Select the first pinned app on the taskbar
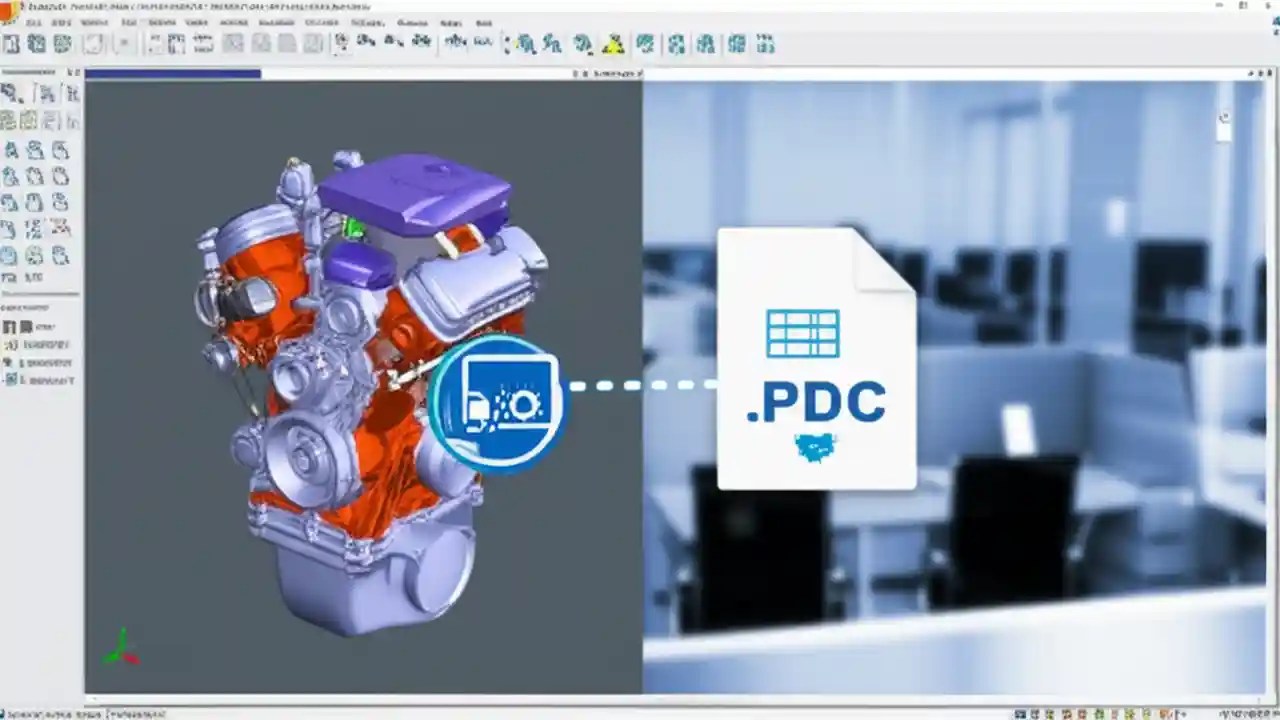This screenshot has height=720, width=1280. pos(1023,713)
